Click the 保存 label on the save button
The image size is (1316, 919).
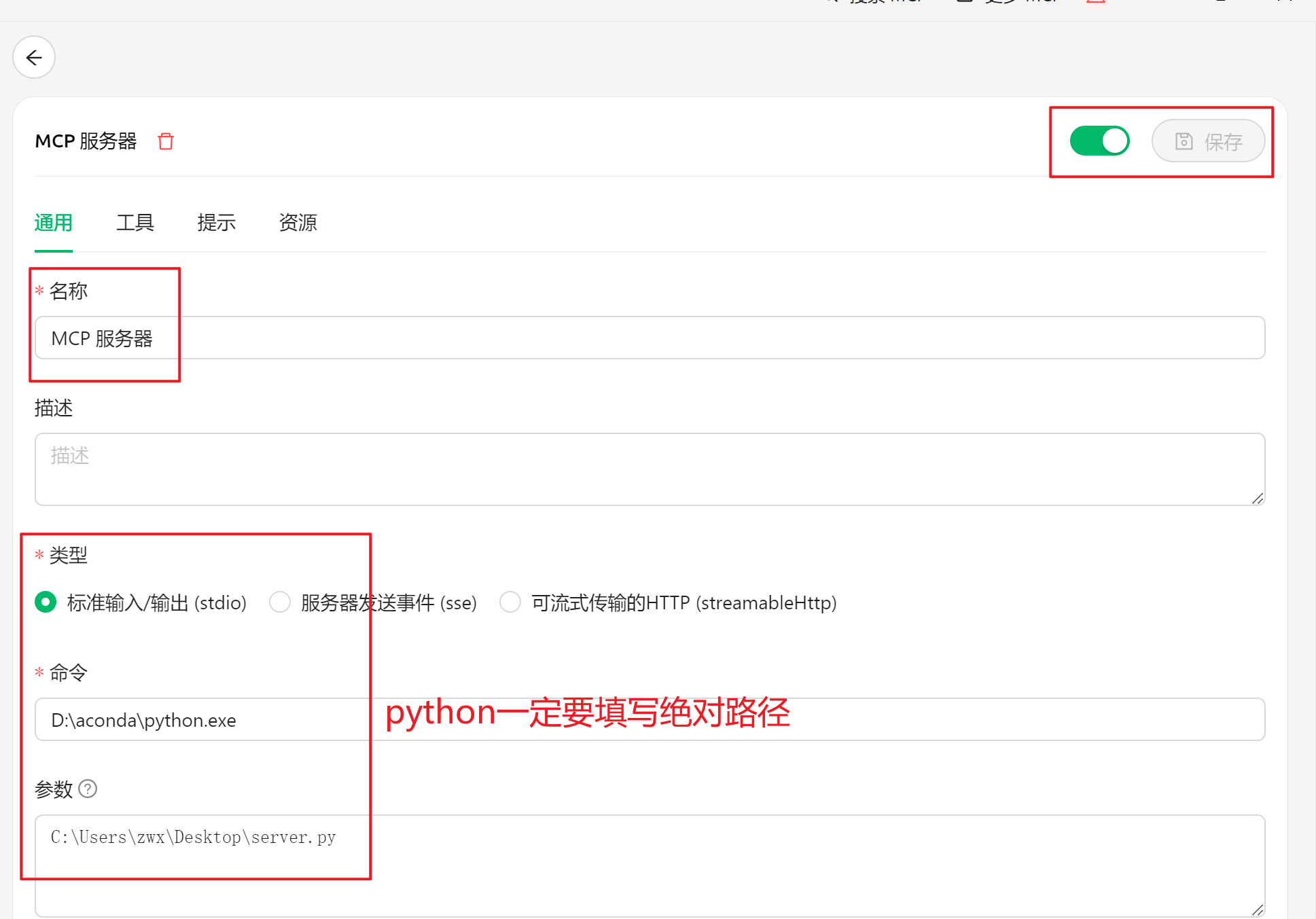(x=1223, y=142)
